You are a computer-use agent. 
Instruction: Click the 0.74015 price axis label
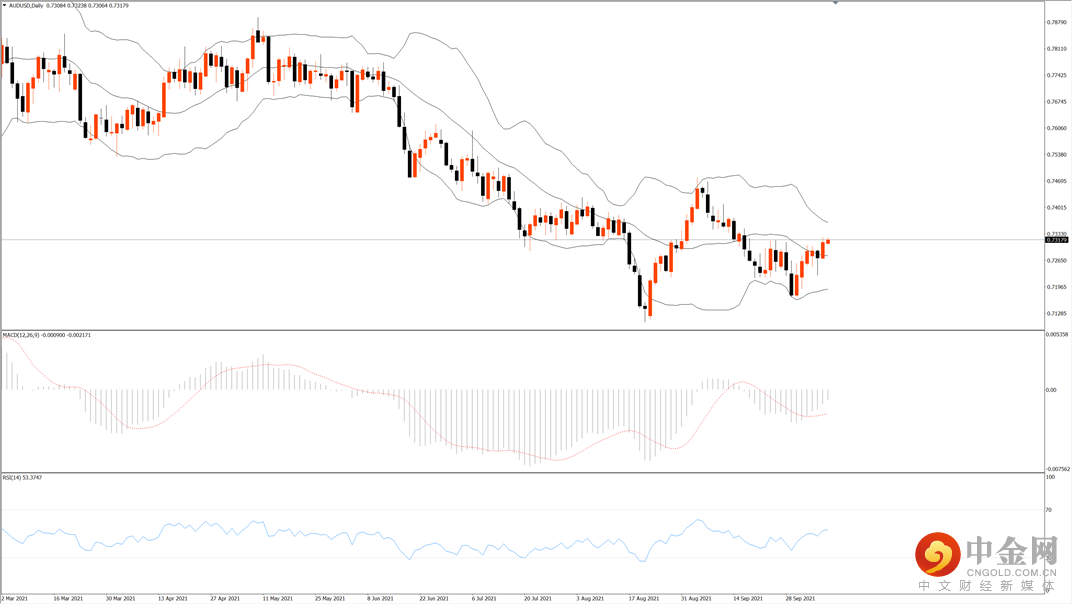1057,208
